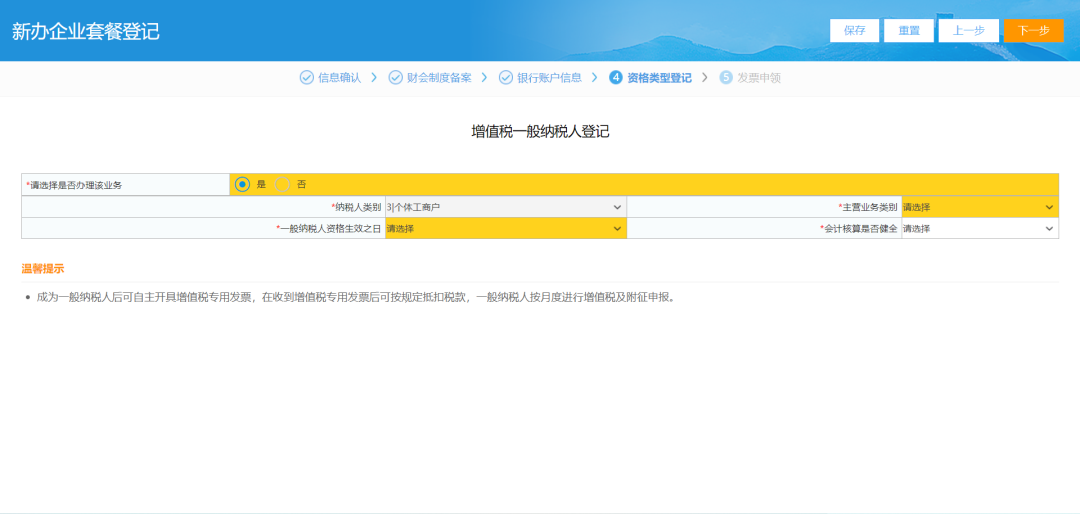
Task: Click the 重置 button
Action: coord(909,30)
